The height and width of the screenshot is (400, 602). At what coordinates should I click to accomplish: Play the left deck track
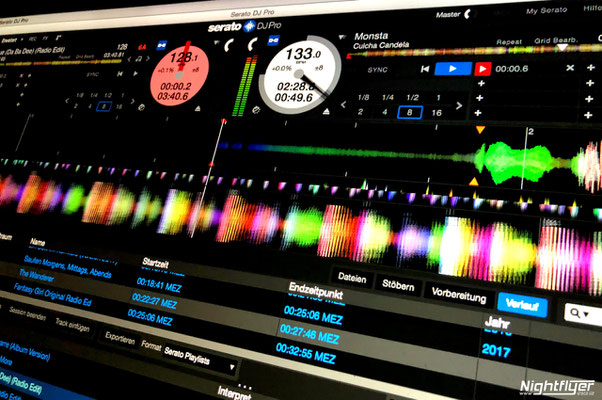135,74
